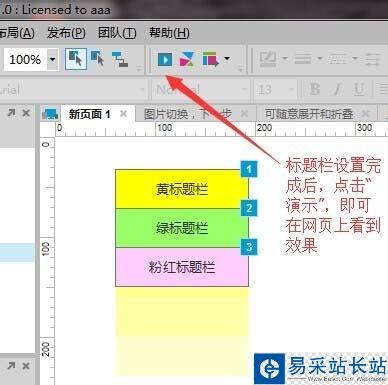Click the text alignment icon after Underline

[x=384, y=89]
